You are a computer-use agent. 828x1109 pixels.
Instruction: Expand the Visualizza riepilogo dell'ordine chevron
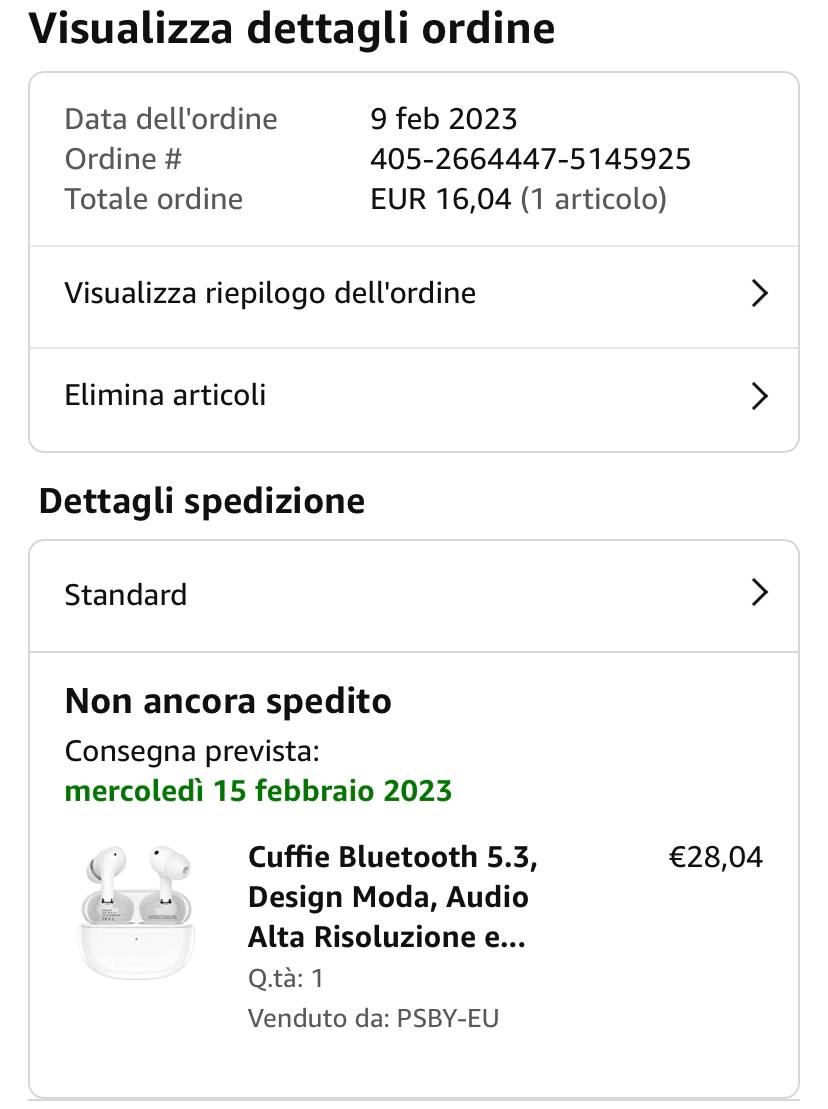pyautogui.click(x=759, y=293)
